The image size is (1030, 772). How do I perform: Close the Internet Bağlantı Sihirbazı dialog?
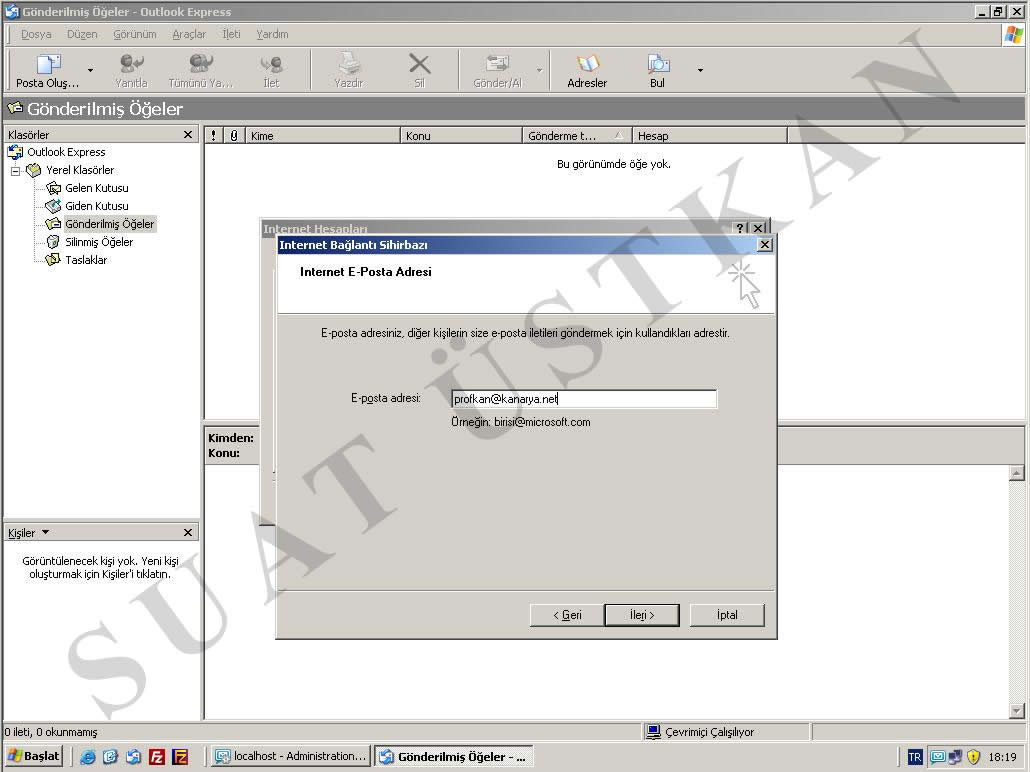point(765,244)
